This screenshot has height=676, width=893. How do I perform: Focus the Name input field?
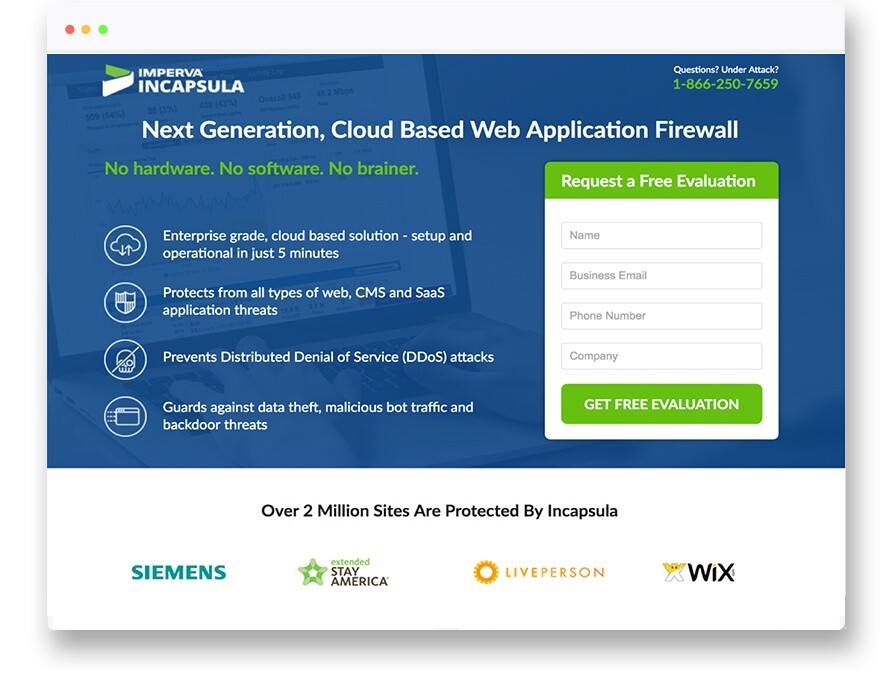tap(661, 236)
